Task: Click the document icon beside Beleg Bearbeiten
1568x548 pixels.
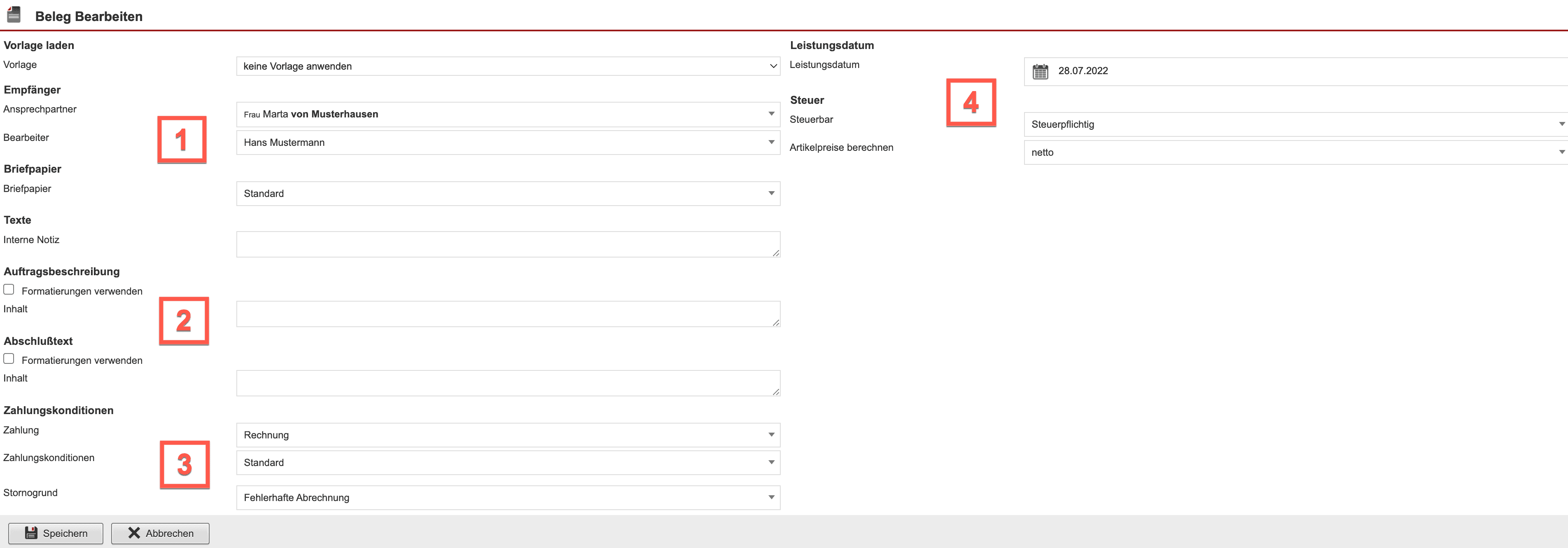Action: (x=14, y=14)
